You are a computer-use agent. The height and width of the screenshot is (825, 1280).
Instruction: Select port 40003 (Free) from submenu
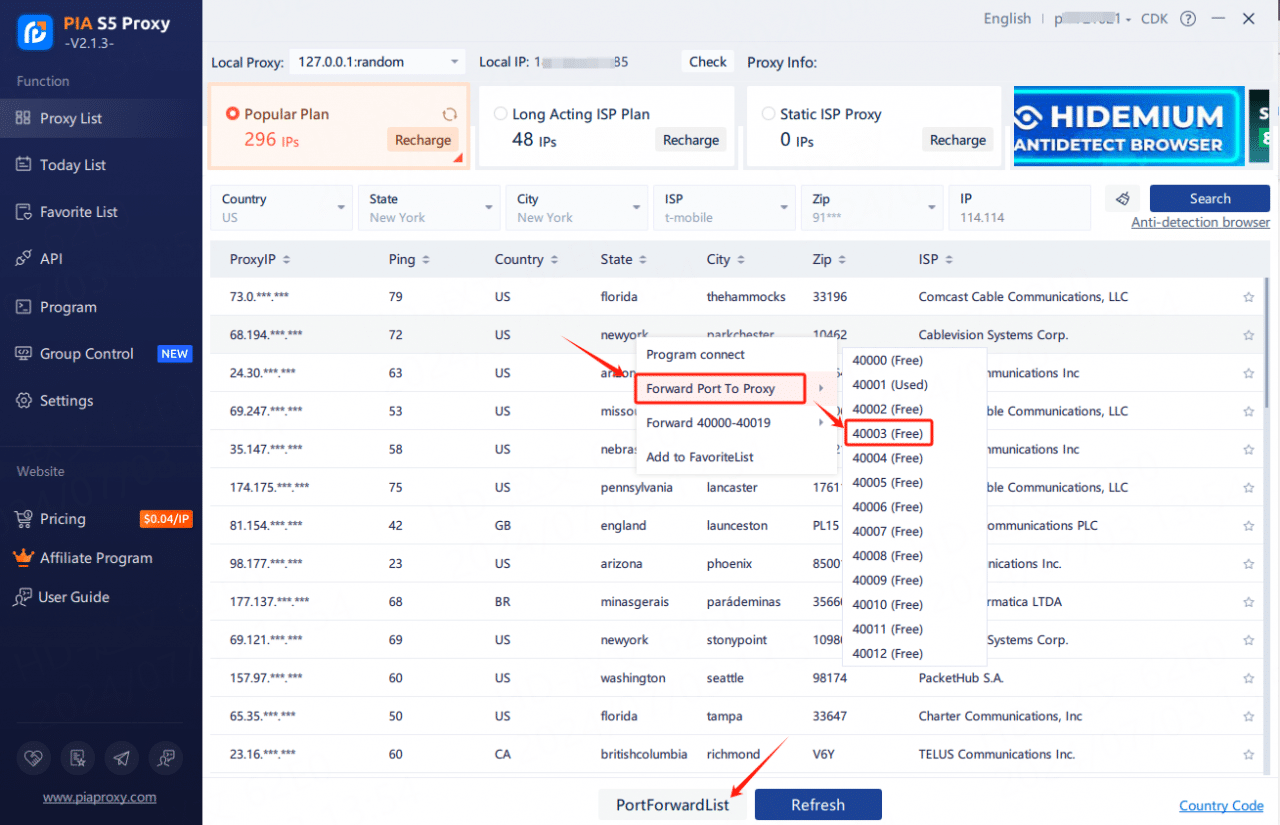[x=889, y=433]
